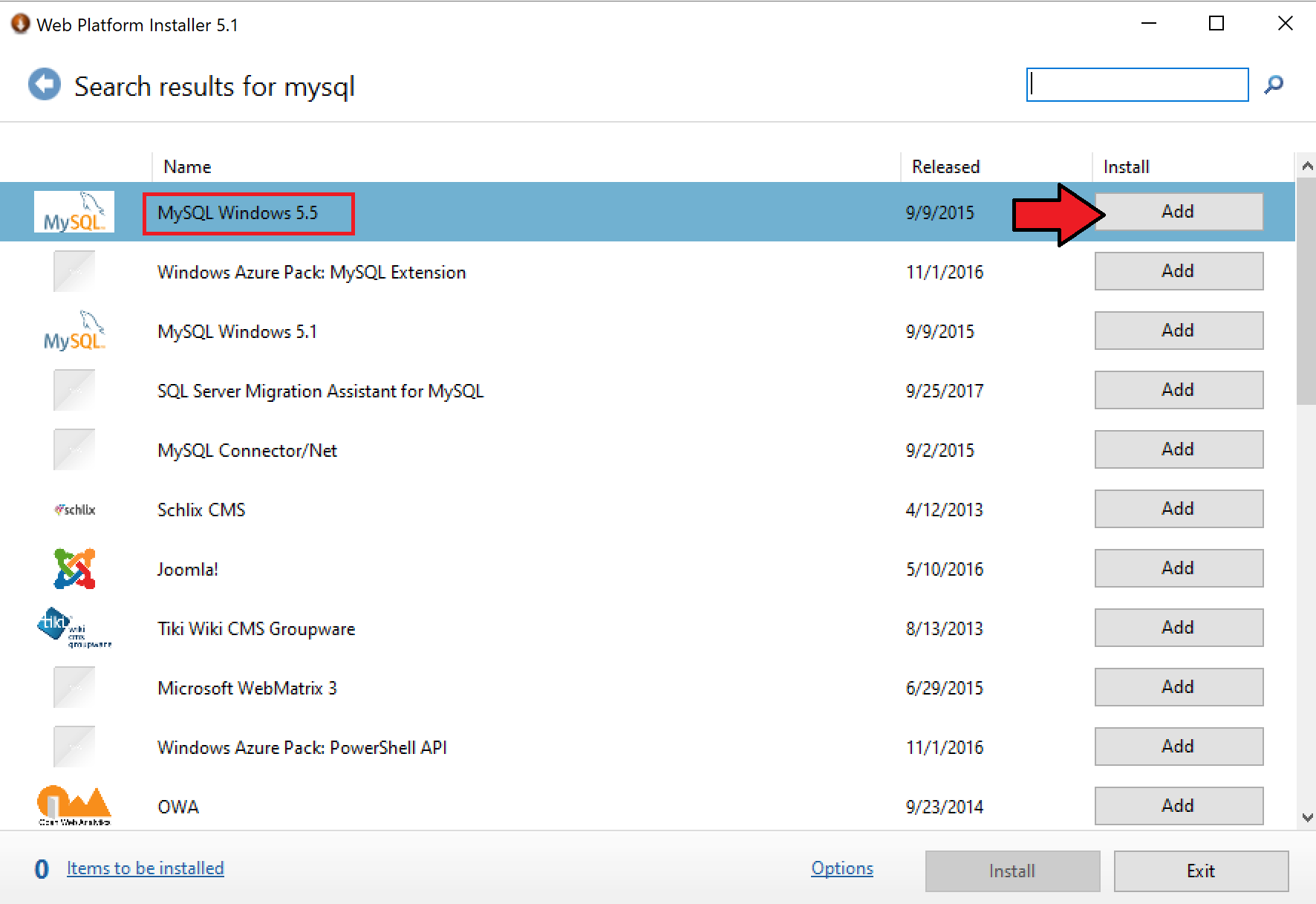Image resolution: width=1316 pixels, height=904 pixels.
Task: Add Tiki Wiki CMS Groupware
Action: click(x=1179, y=628)
